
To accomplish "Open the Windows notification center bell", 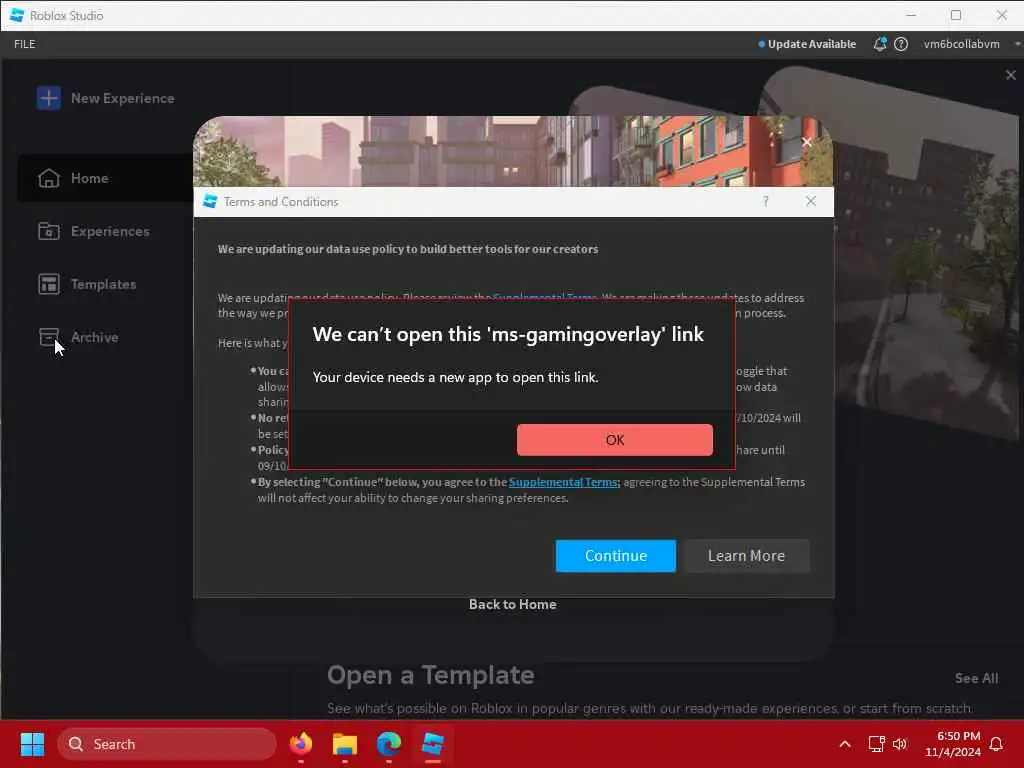I will (996, 744).
